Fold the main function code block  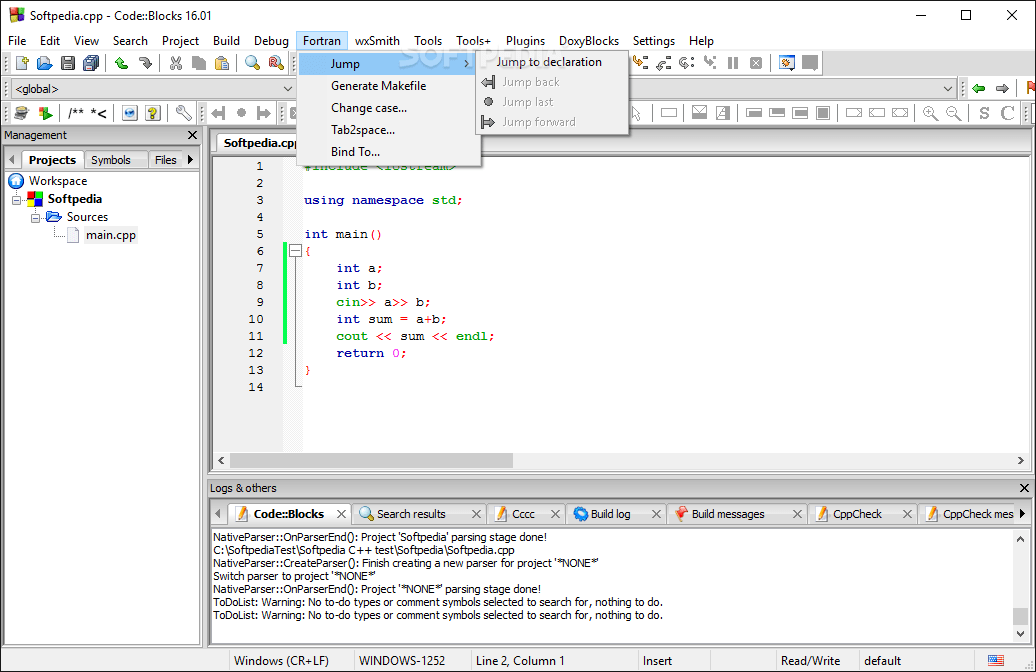pos(295,250)
